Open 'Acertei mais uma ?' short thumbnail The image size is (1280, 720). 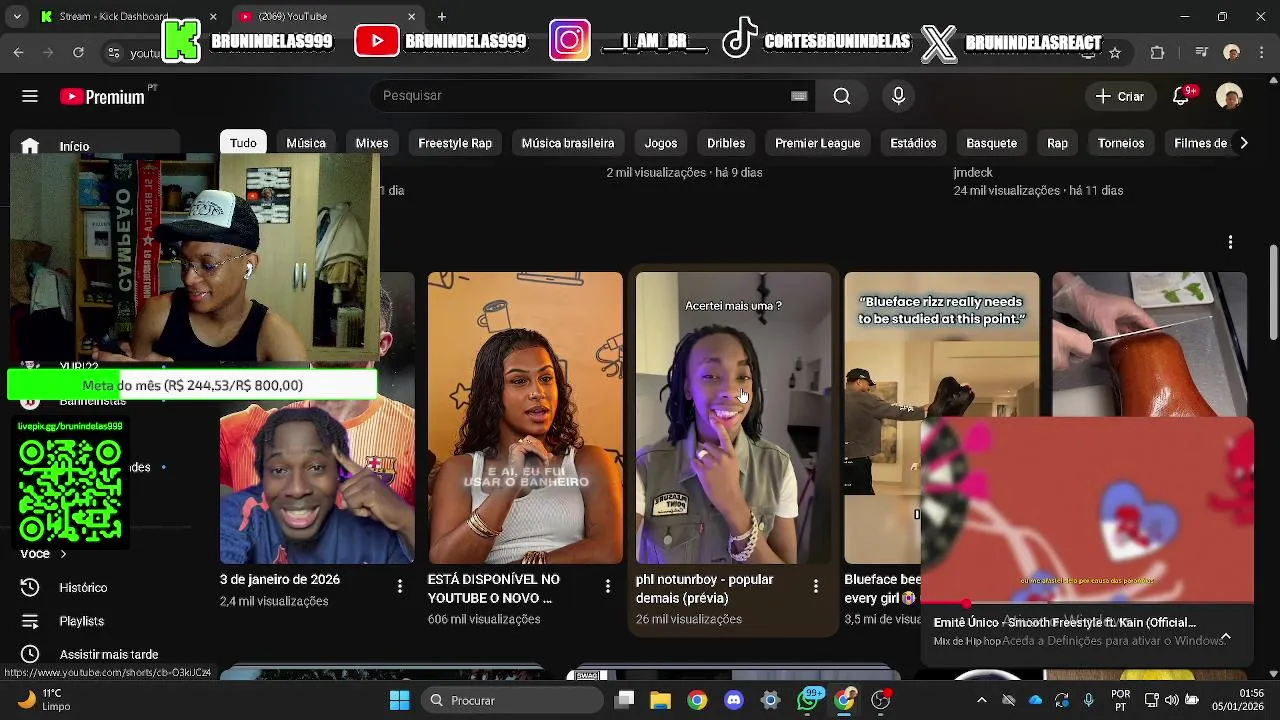(733, 418)
